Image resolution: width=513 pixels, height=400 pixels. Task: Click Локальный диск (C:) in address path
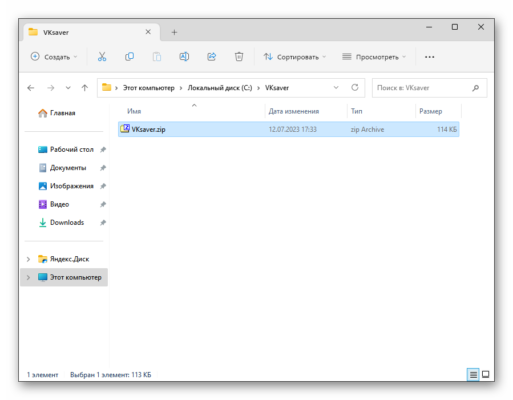click(x=220, y=88)
